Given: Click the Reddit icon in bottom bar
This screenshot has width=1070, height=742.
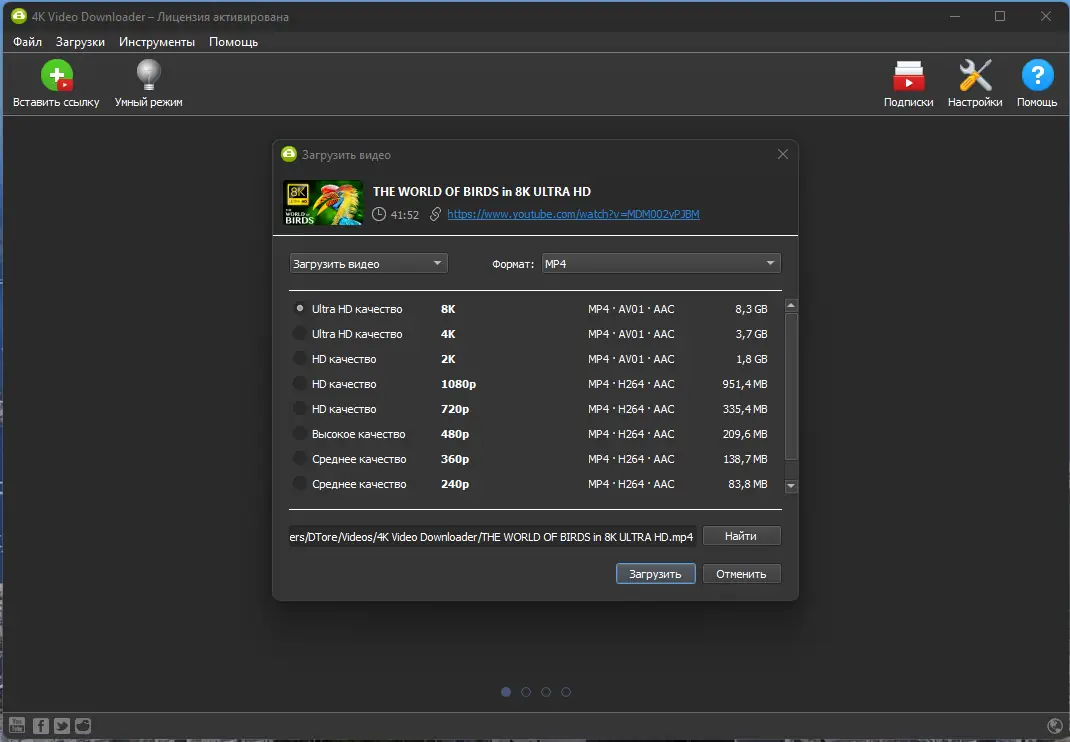Looking at the screenshot, I should 83,726.
